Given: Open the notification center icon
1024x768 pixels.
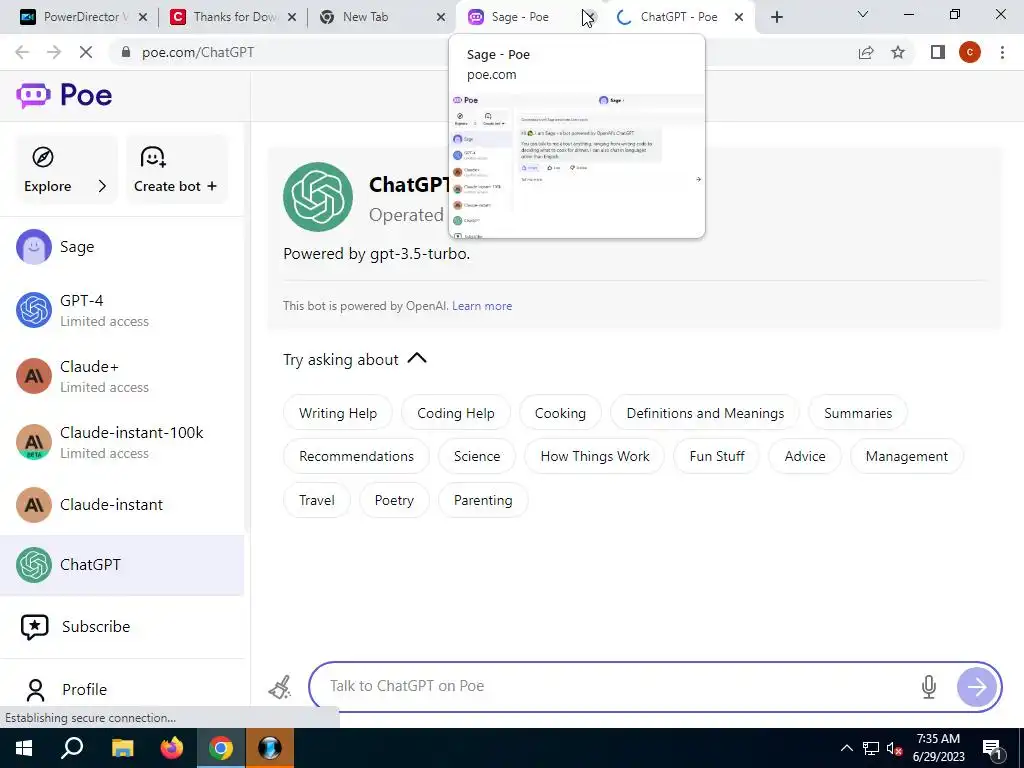Looking at the screenshot, I should point(993,749).
